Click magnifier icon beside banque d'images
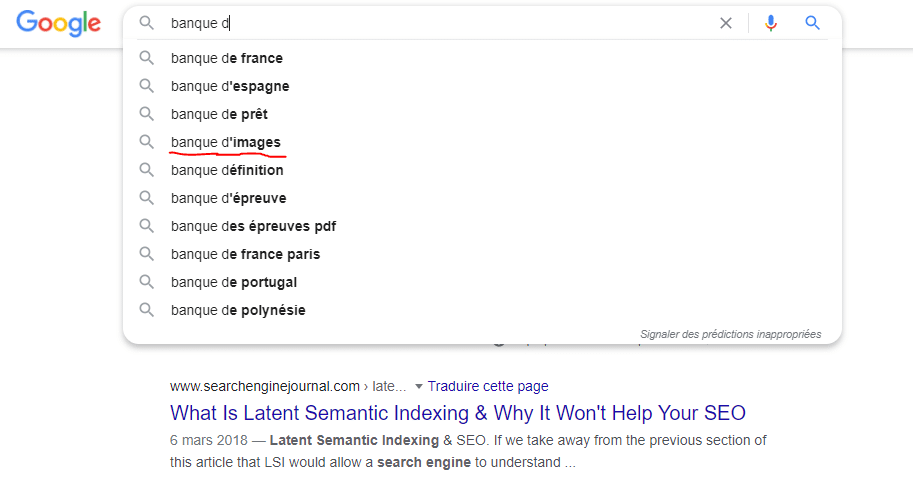The image size is (913, 479). pyautogui.click(x=147, y=141)
